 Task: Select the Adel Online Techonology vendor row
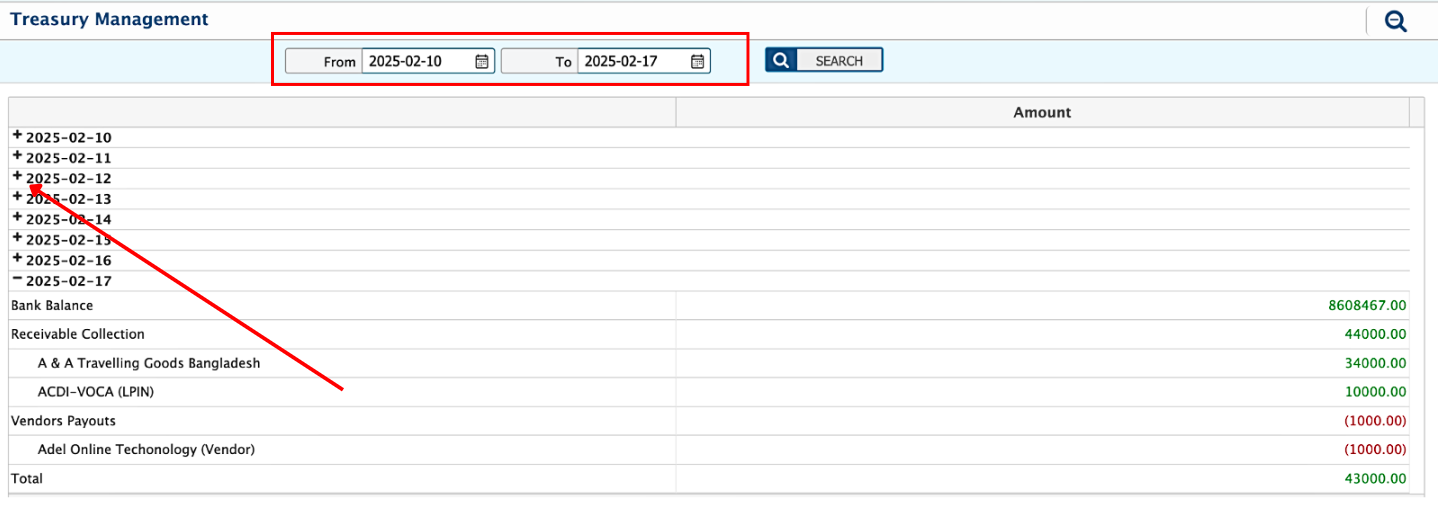pos(146,450)
